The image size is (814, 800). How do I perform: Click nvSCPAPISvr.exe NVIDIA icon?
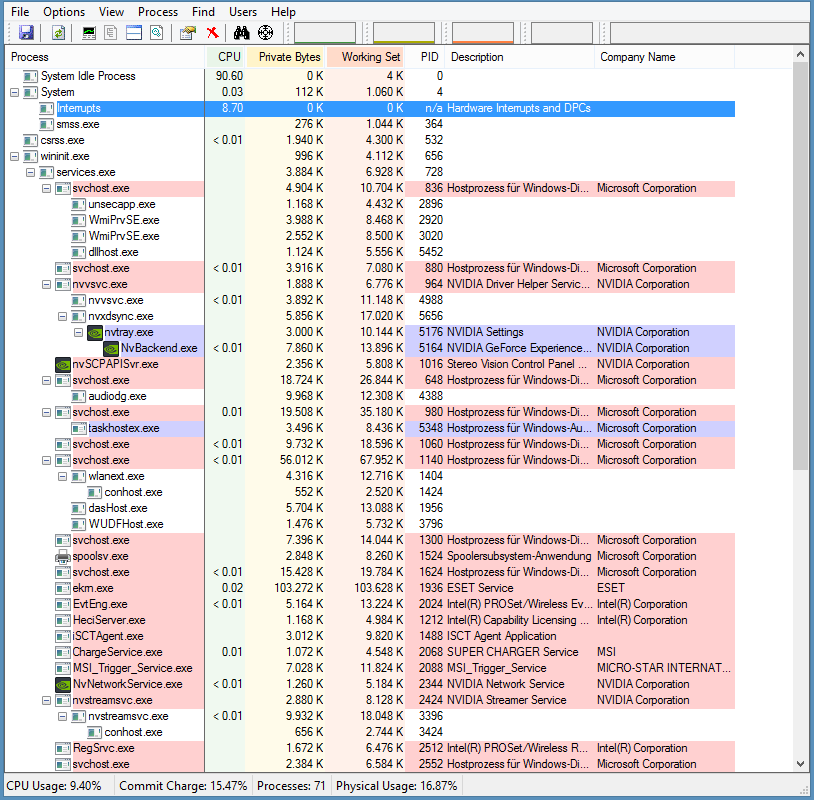pyautogui.click(x=63, y=364)
